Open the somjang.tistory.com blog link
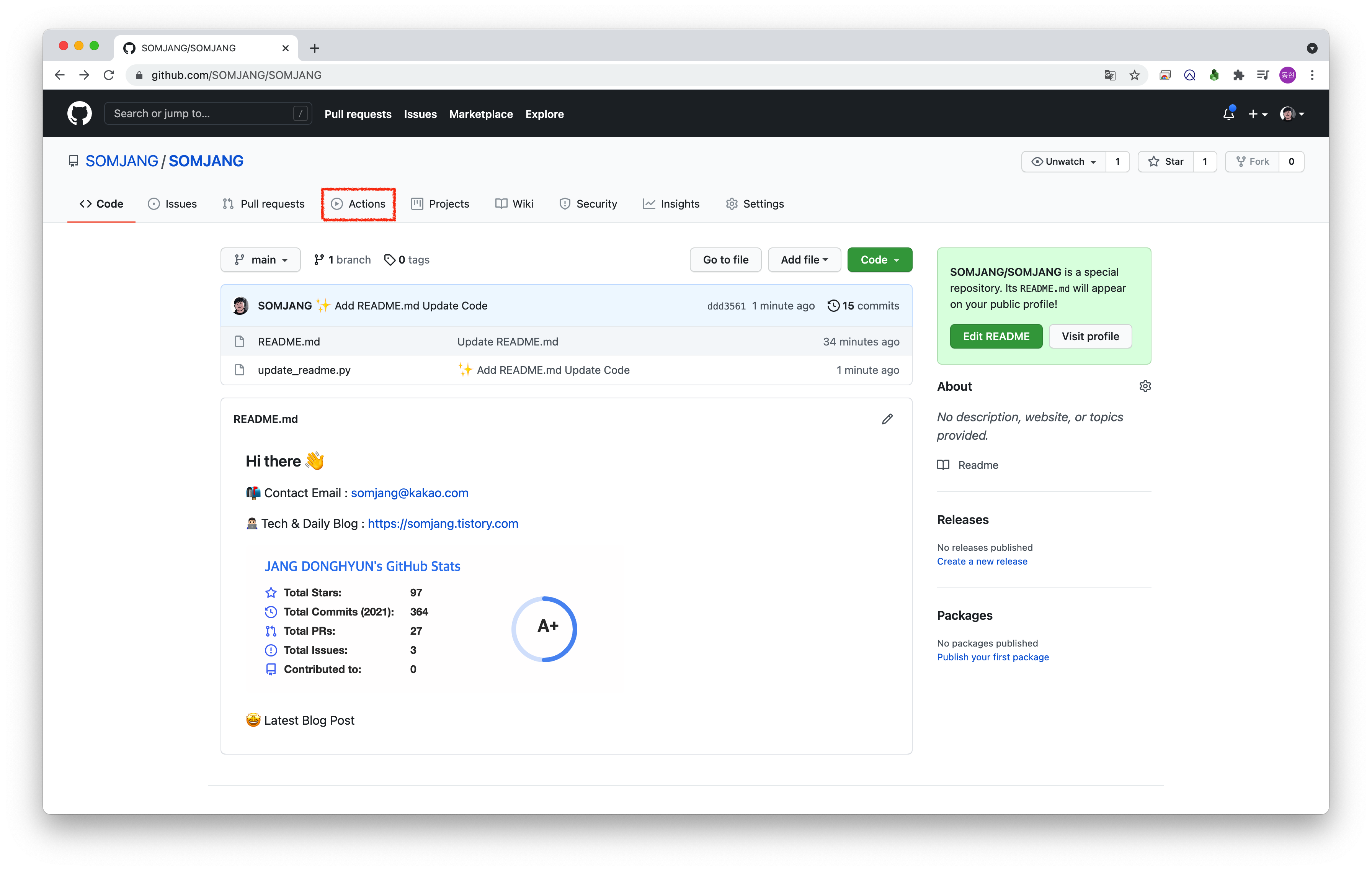The height and width of the screenshot is (871, 1372). coord(443,523)
